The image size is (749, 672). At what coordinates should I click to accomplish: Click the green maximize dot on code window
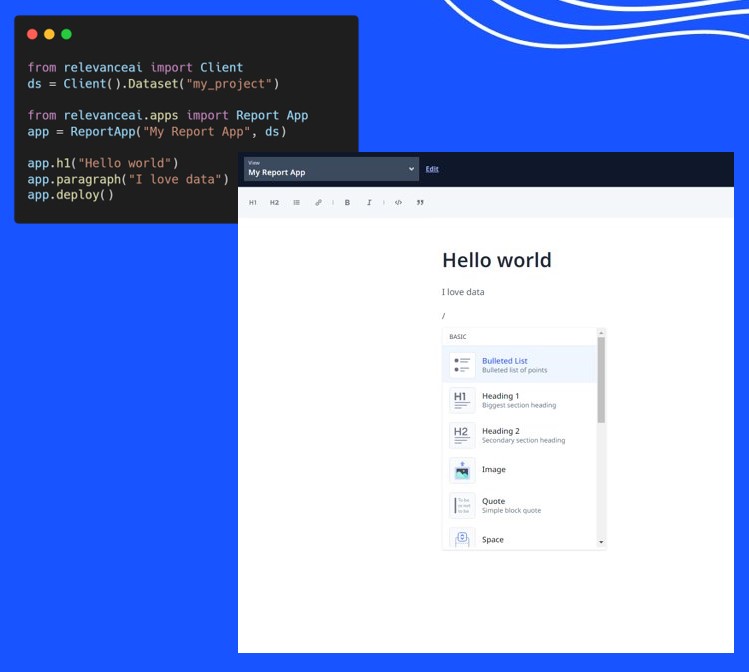tap(66, 34)
